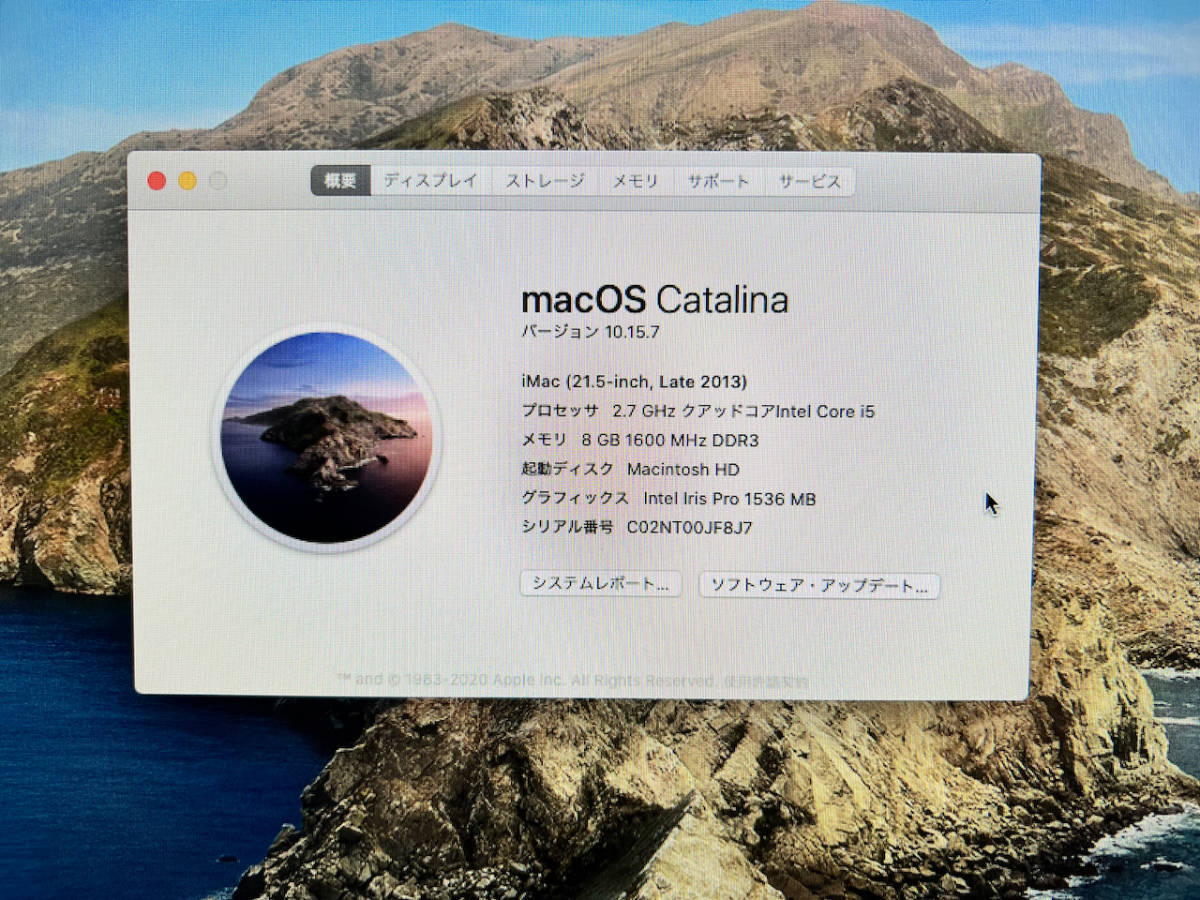Click the Macintosh HD startup disk value

click(x=683, y=469)
